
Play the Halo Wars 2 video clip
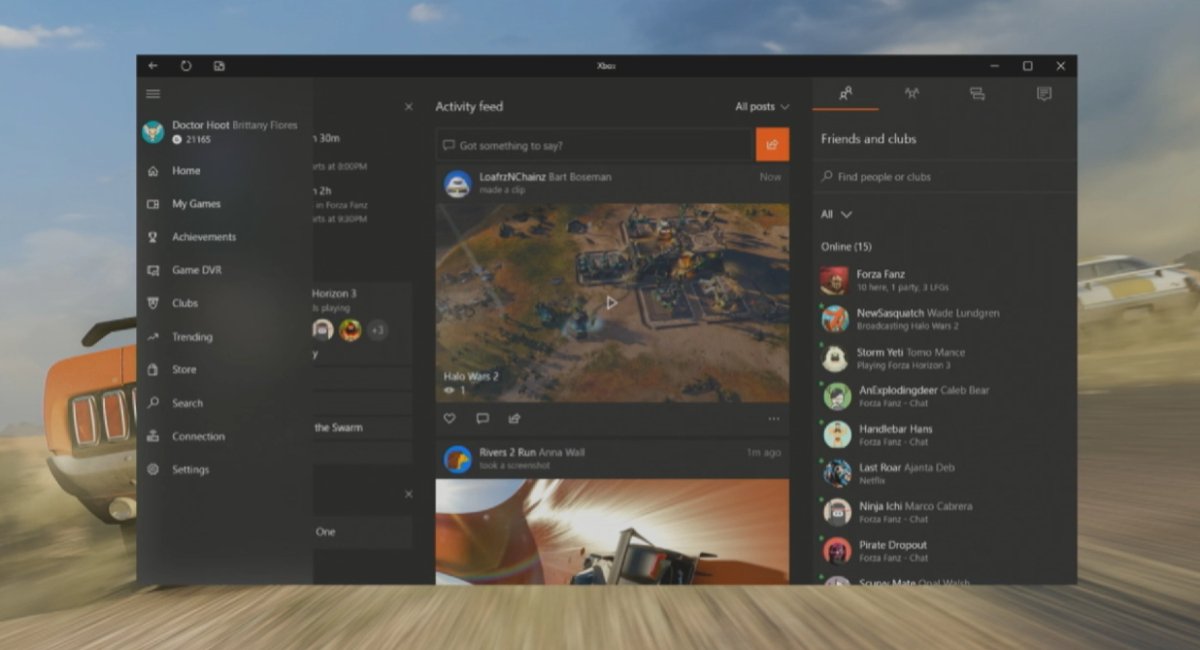[611, 302]
